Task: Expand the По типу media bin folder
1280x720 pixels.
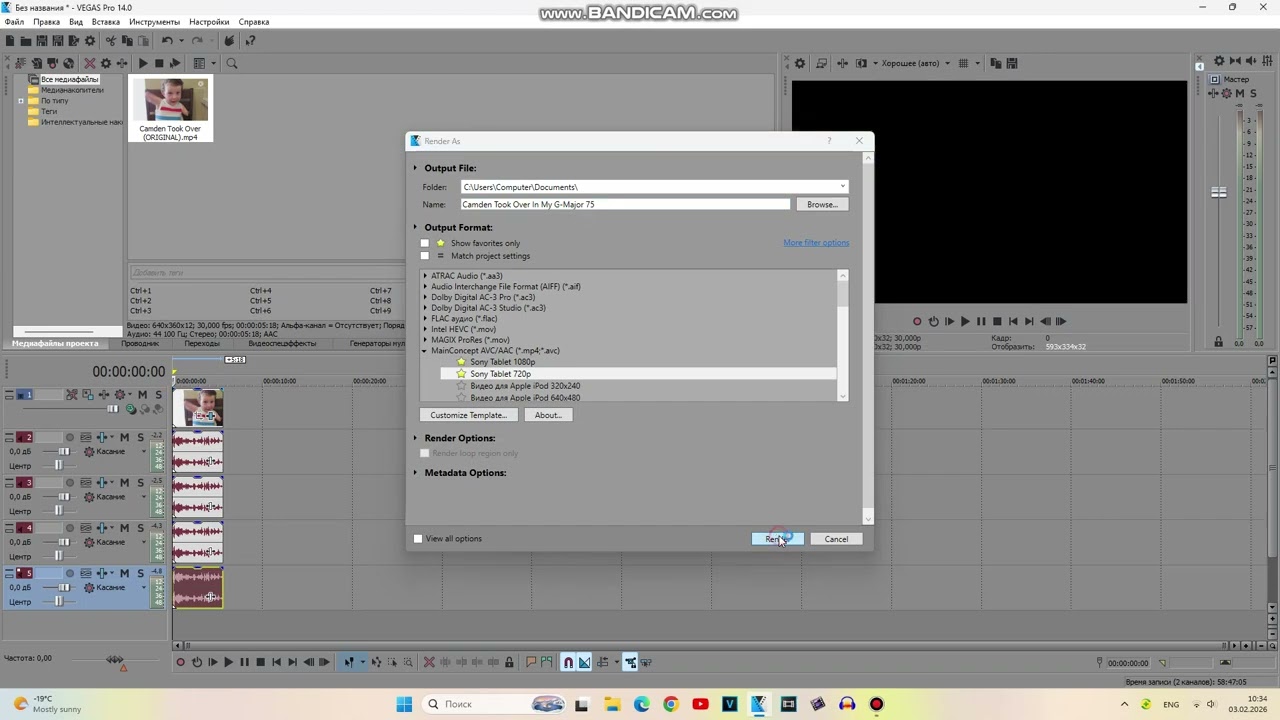Action: [21, 101]
